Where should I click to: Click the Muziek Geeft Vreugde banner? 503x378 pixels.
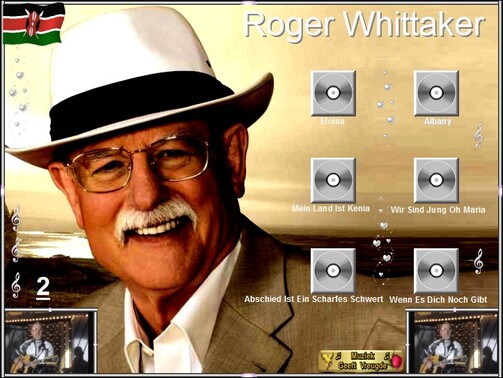(361, 361)
